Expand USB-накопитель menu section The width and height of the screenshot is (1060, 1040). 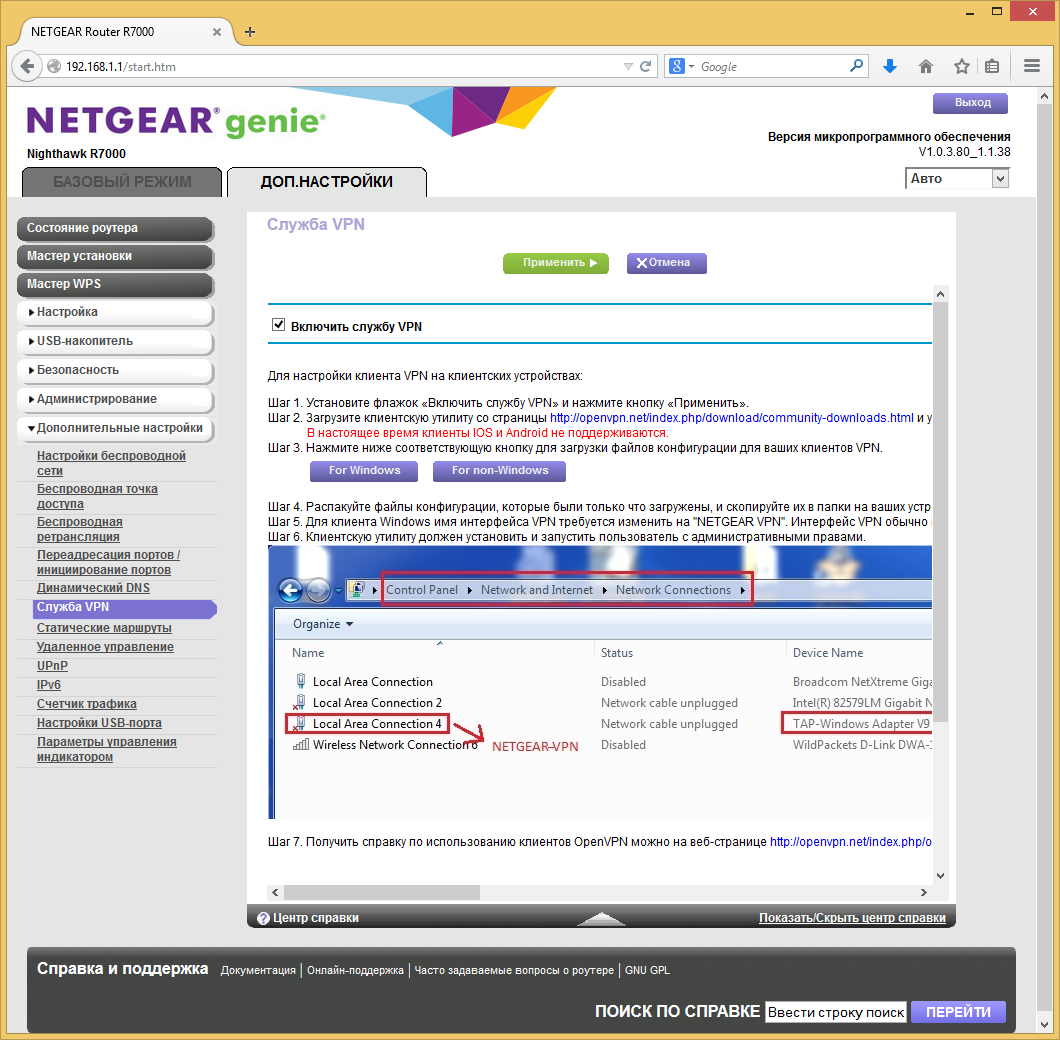click(115, 341)
